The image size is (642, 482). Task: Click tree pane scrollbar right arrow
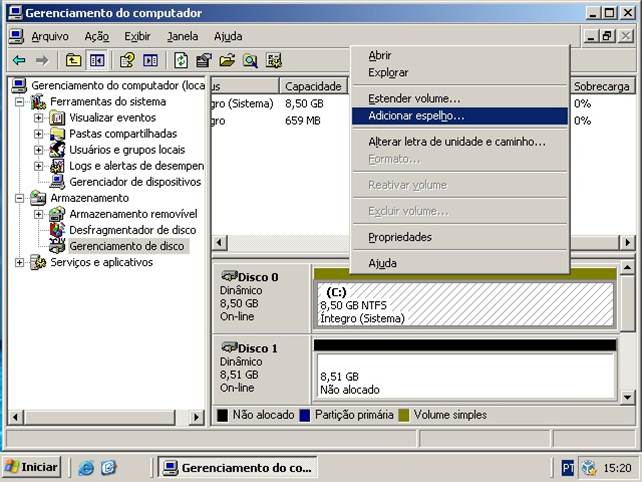197,417
